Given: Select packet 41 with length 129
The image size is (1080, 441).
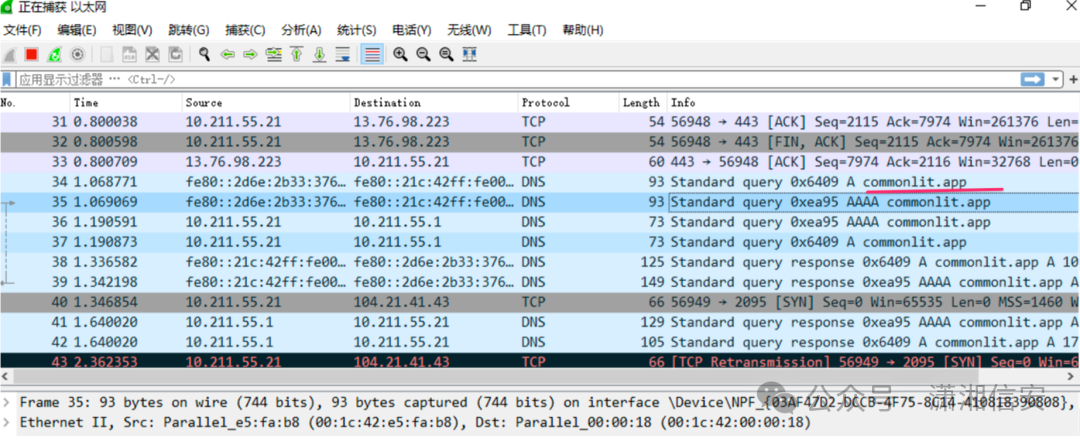Looking at the screenshot, I should tap(540, 322).
